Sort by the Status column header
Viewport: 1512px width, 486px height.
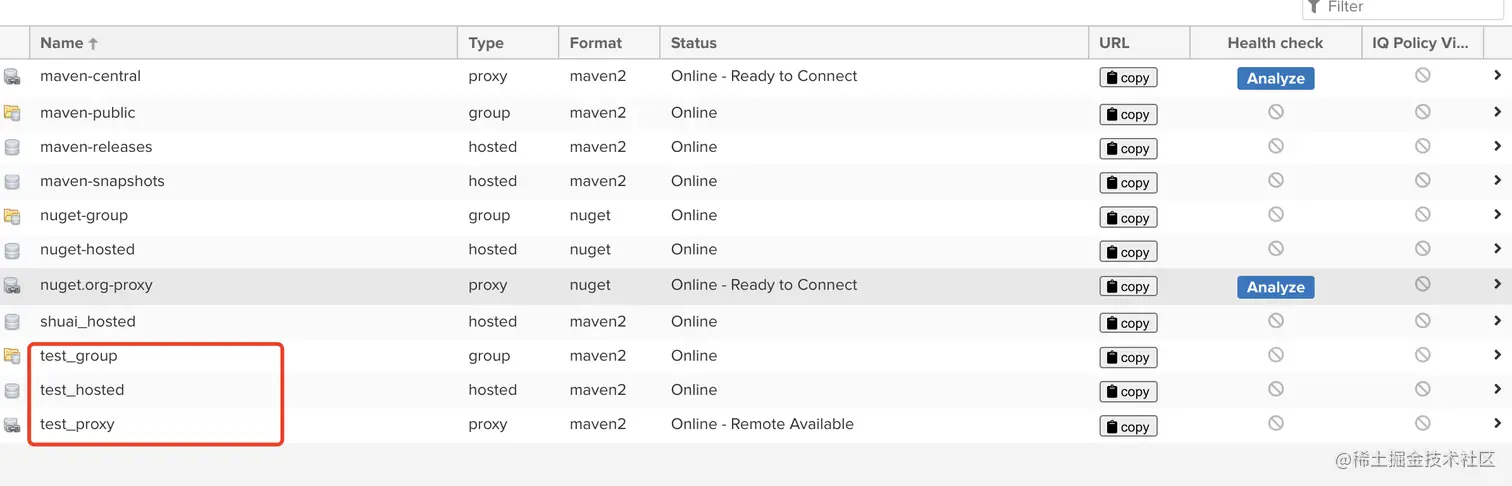694,43
